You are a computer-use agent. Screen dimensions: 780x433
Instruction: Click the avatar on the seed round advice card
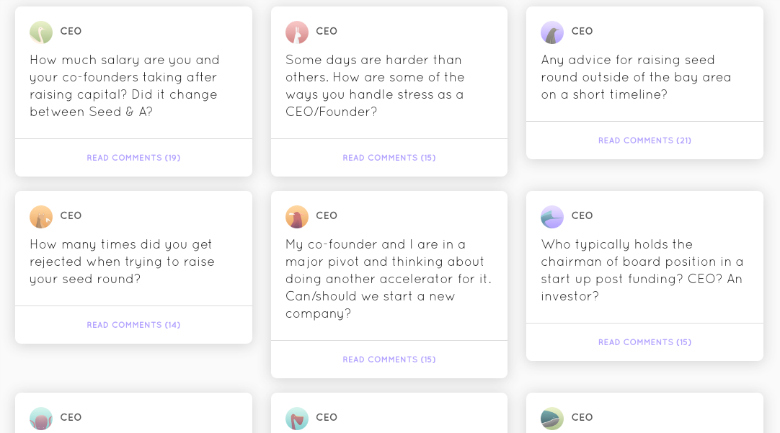pos(552,32)
